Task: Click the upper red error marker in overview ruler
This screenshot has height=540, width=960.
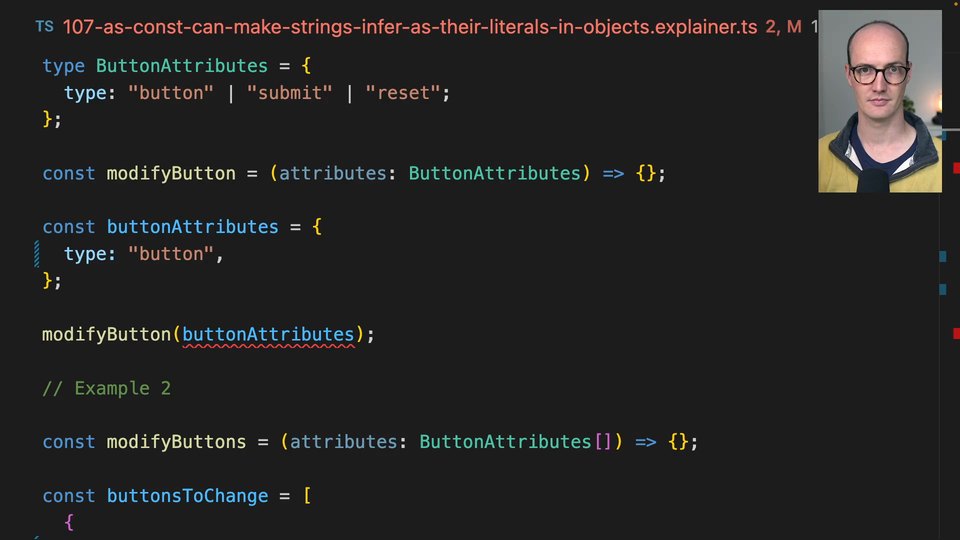Action: coord(956,167)
